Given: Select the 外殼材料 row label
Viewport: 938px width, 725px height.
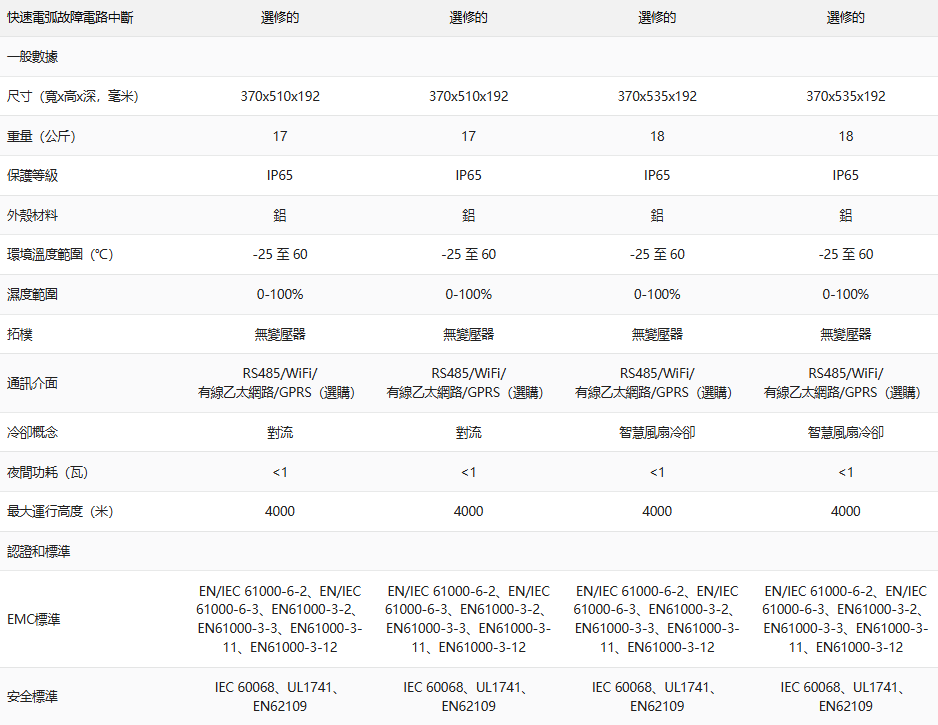Looking at the screenshot, I should (32, 215).
